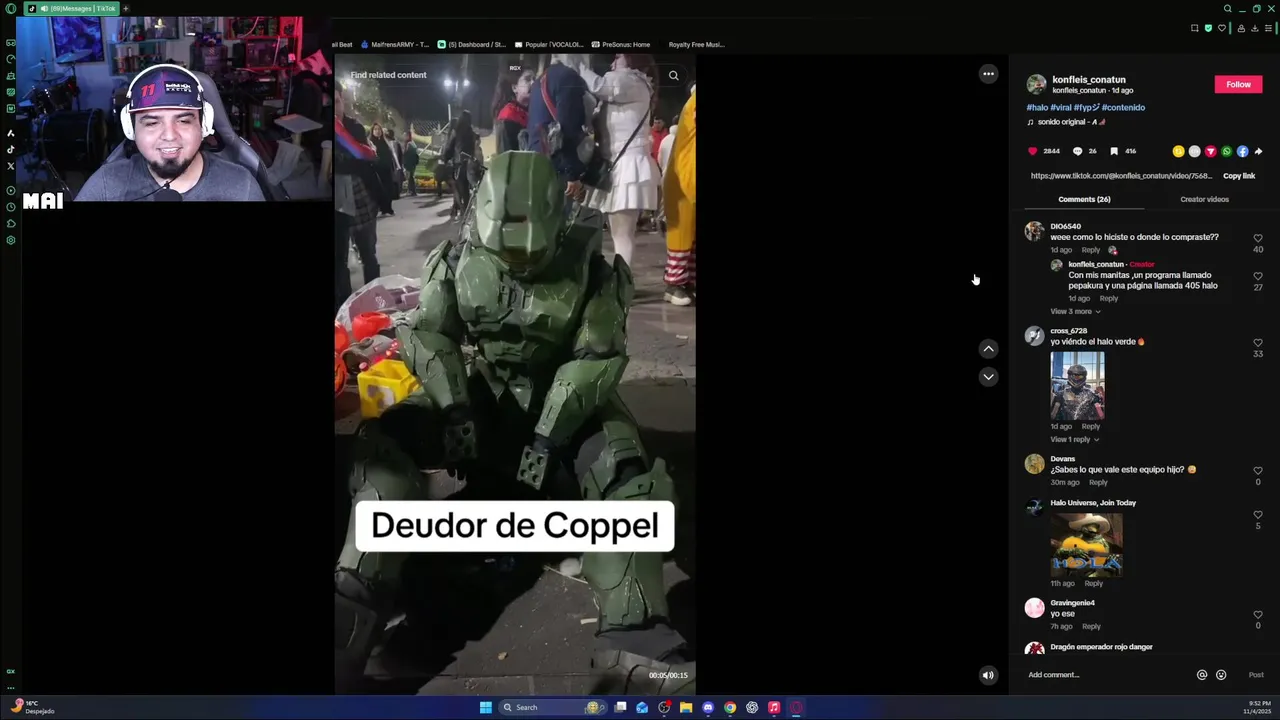Like DIO6540's comment
Screen dimensions: 1280x720
[1258, 238]
